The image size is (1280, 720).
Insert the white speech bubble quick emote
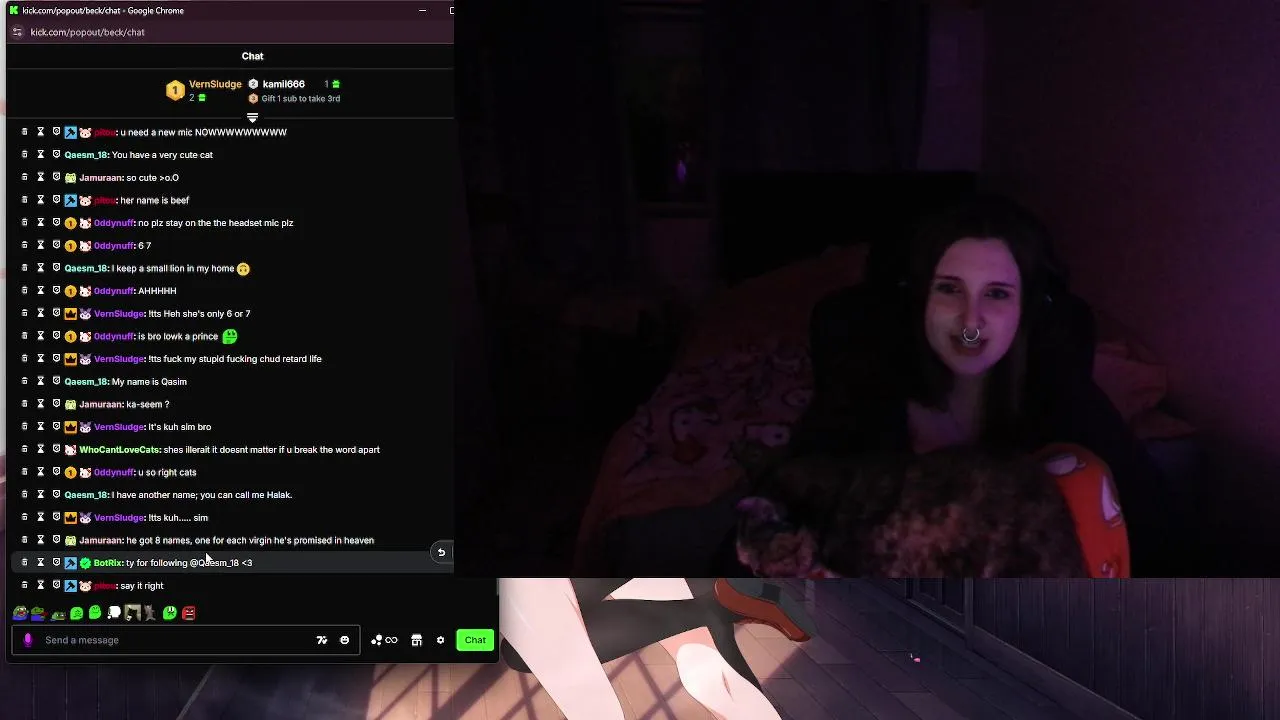click(x=114, y=613)
